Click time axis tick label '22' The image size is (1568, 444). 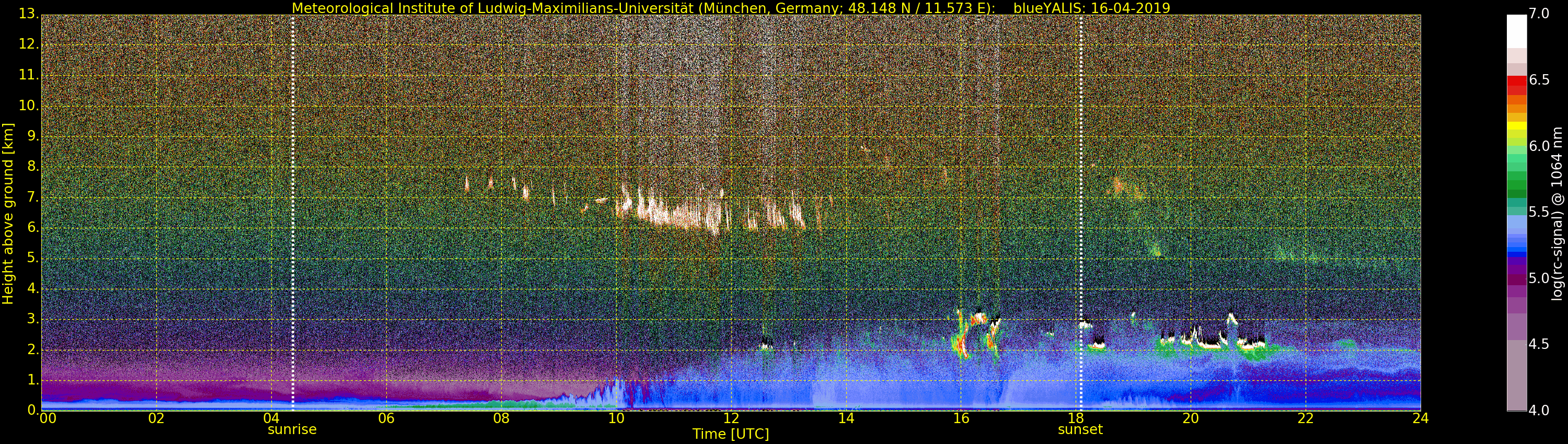(1306, 418)
